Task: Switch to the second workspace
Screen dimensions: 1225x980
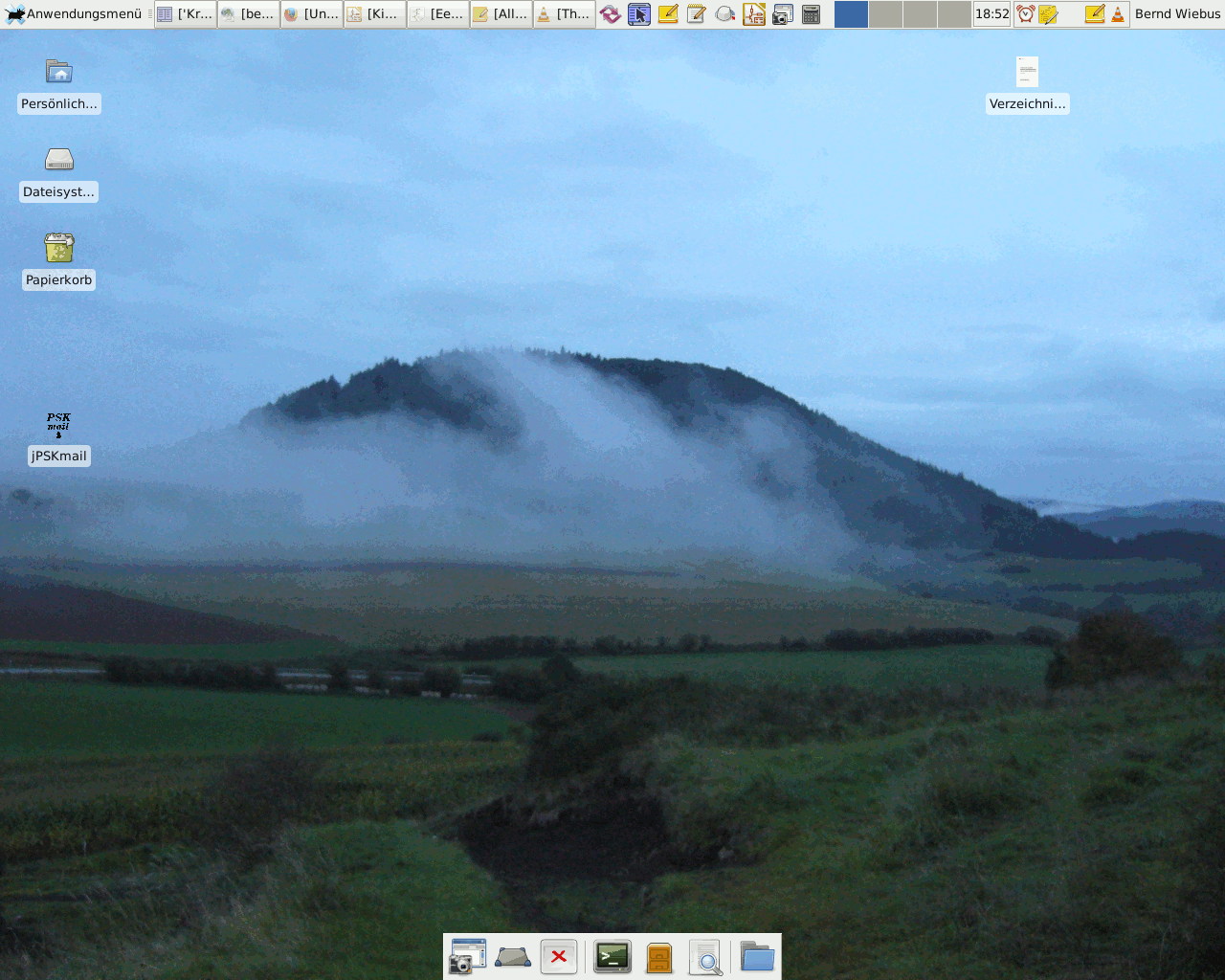Action: pos(885,13)
